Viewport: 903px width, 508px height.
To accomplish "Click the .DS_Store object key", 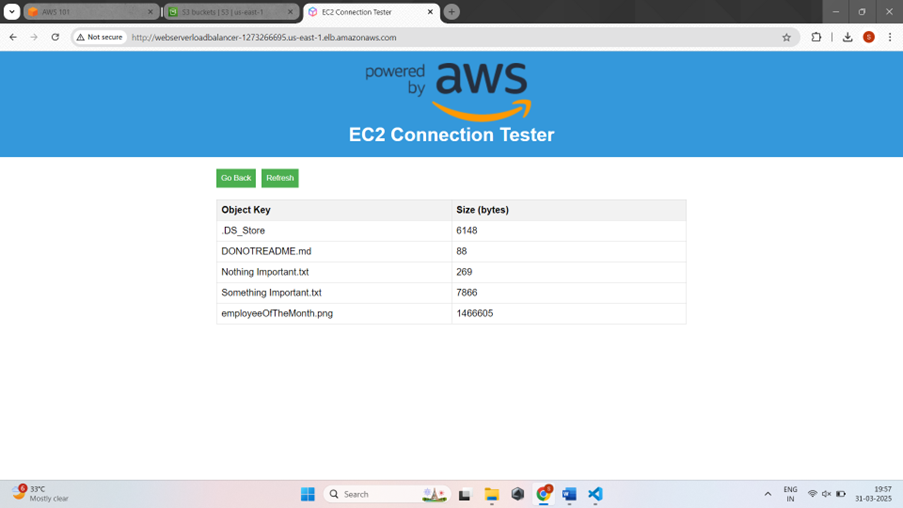I will click(x=243, y=230).
